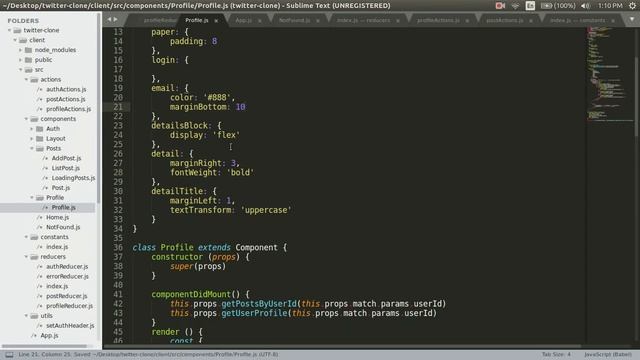Click the authActions.js file icon

[40, 89]
